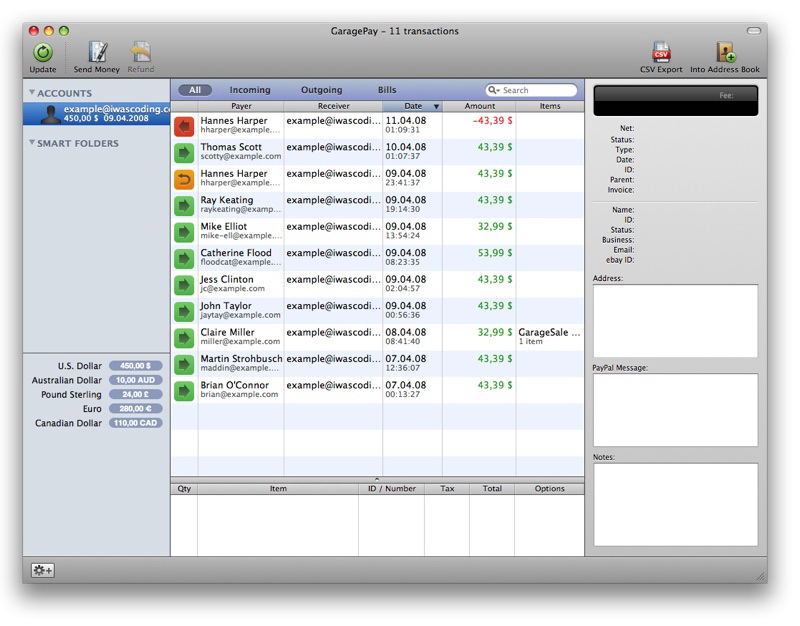Viewport: 800px width, 626px height.
Task: Click the Update toolbar icon
Action: pyautogui.click(x=43, y=53)
